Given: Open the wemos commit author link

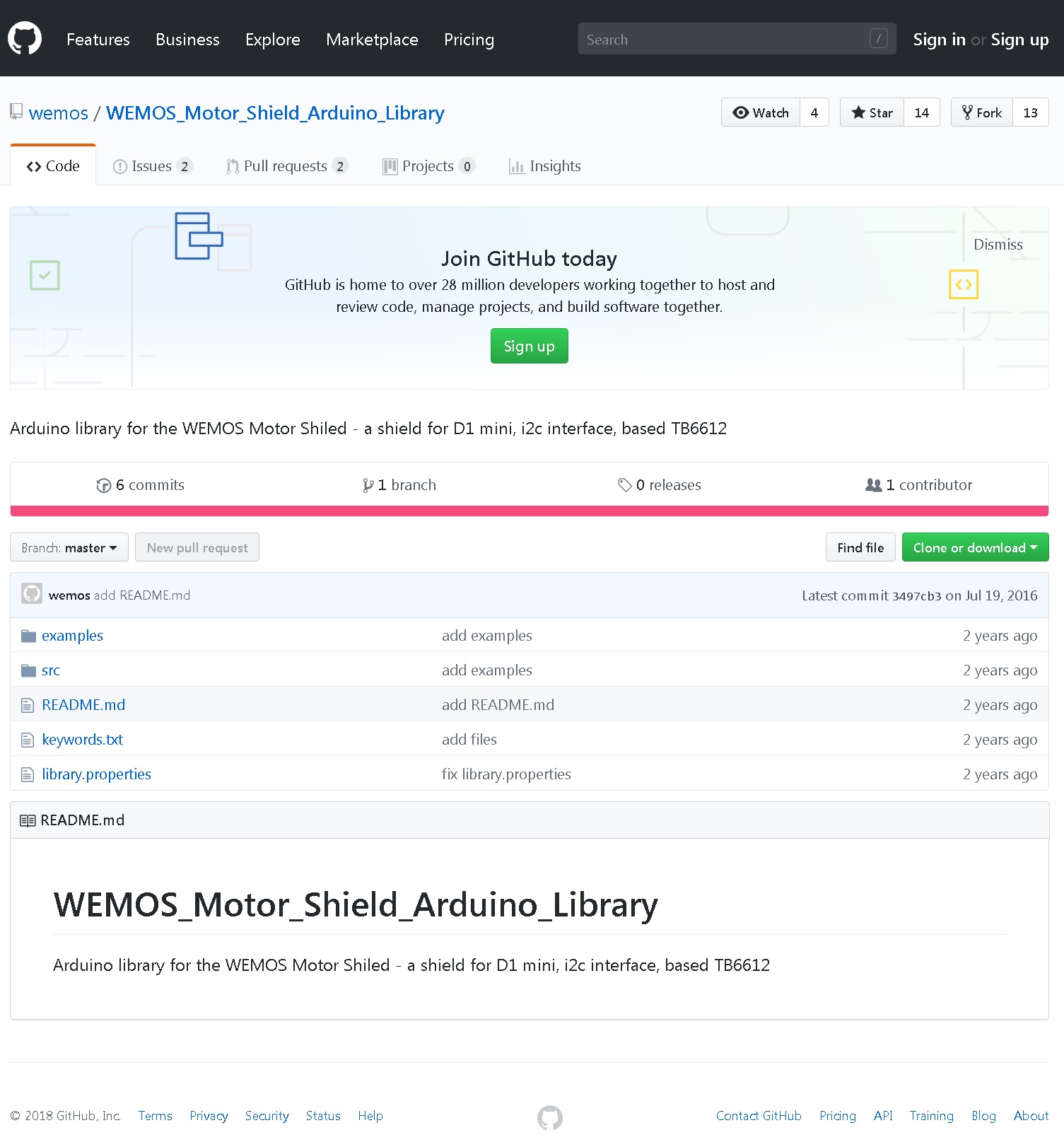Looking at the screenshot, I should coord(69,595).
